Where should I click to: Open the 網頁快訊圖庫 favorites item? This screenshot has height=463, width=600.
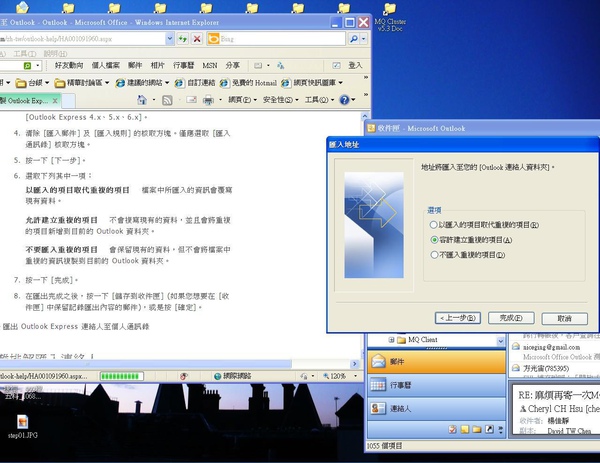[x=311, y=83]
